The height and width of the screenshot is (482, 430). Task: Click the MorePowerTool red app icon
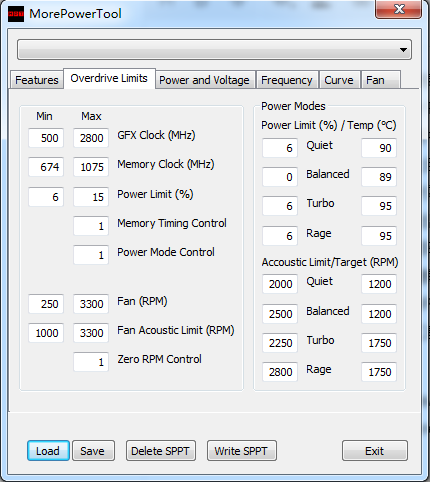click(16, 14)
